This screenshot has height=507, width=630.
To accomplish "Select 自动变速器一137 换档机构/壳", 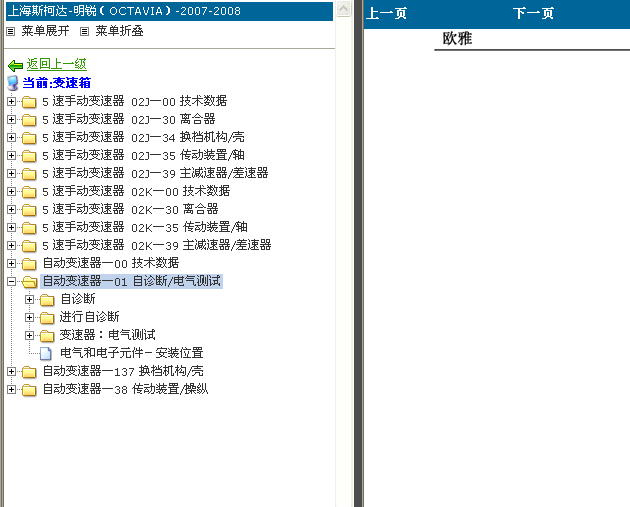I will click(x=123, y=371).
